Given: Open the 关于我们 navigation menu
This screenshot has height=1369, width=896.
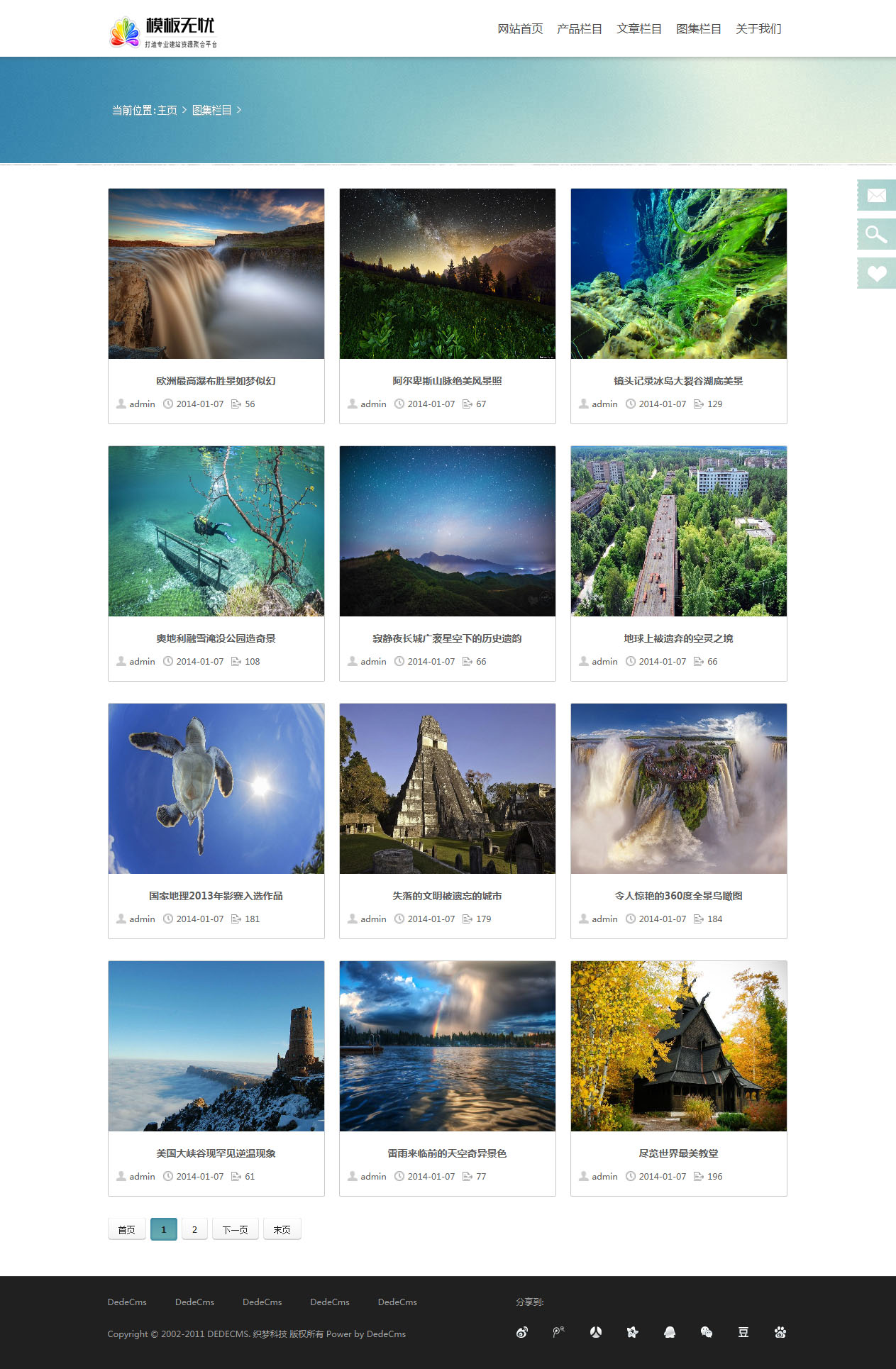Looking at the screenshot, I should pos(758,29).
